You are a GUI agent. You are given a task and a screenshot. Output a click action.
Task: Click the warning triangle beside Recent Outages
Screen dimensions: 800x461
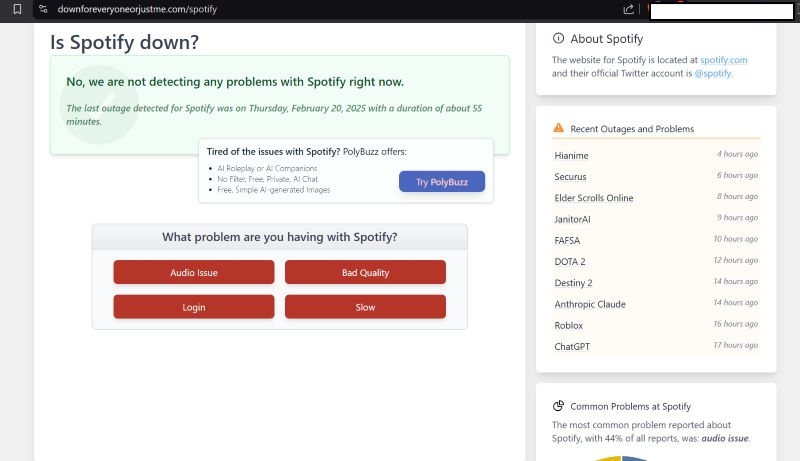559,128
